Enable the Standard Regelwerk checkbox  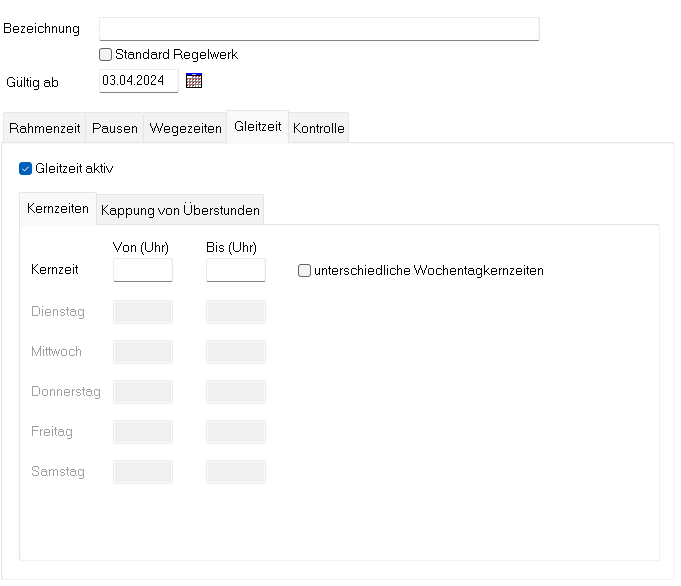point(106,55)
